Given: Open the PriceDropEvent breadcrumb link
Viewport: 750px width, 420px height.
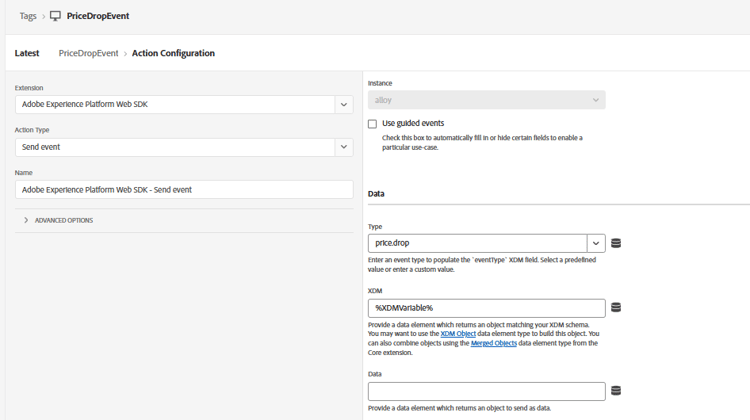Looking at the screenshot, I should pos(88,53).
